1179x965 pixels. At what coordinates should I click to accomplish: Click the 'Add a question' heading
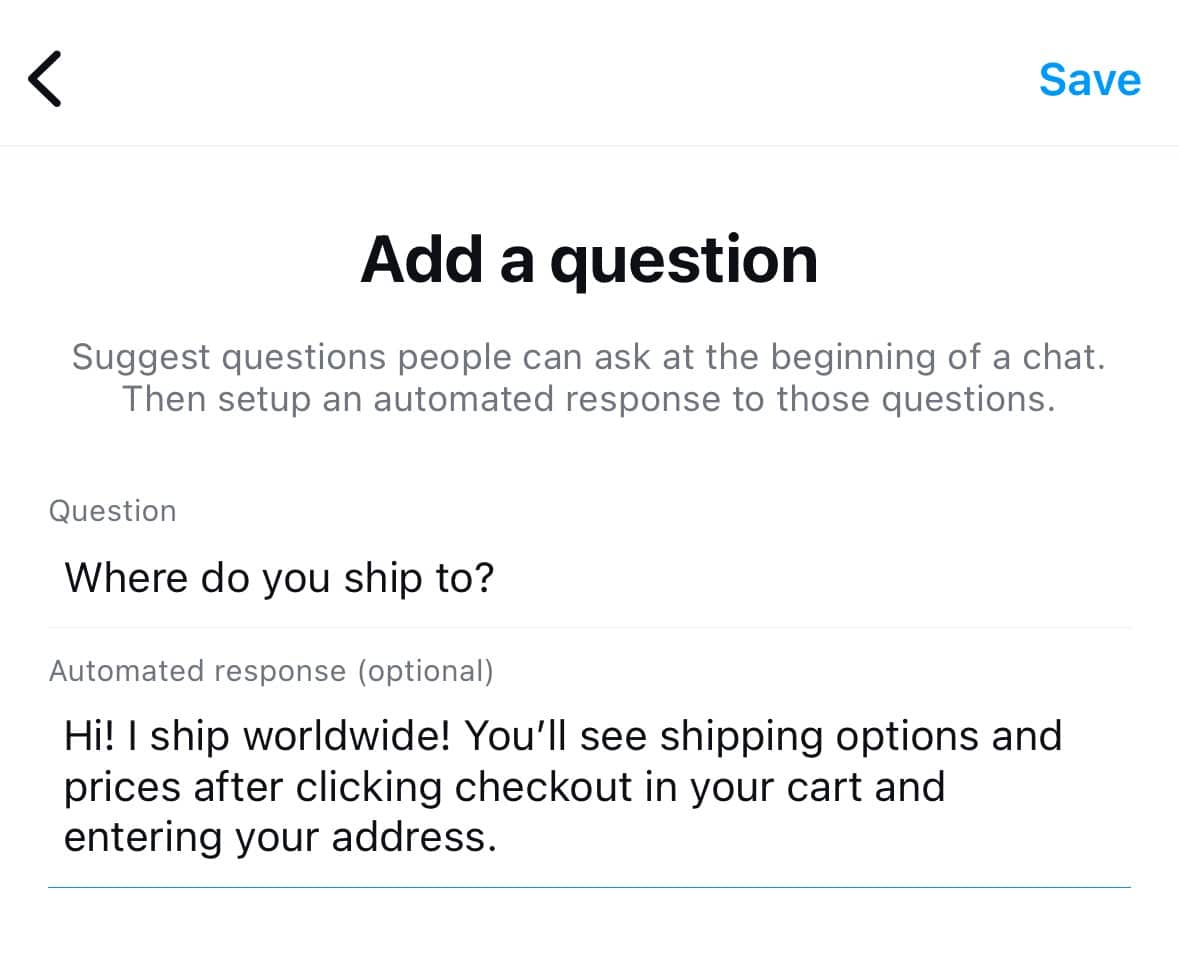pyautogui.click(x=589, y=258)
